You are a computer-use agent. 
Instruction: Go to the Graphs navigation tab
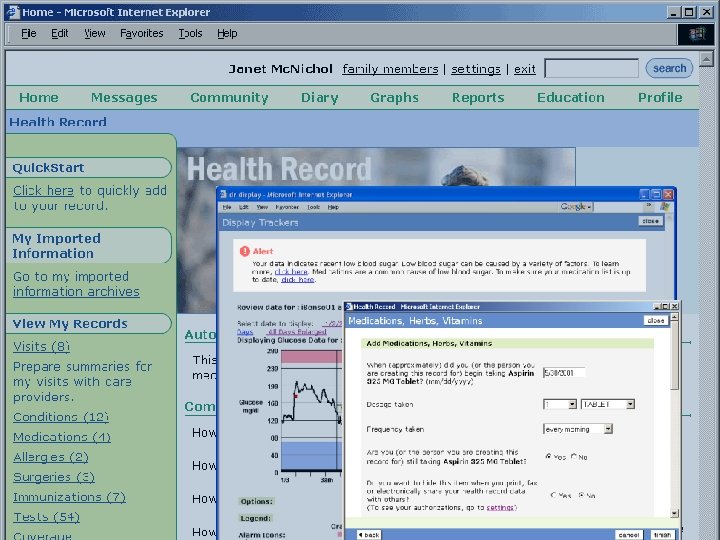click(x=394, y=97)
